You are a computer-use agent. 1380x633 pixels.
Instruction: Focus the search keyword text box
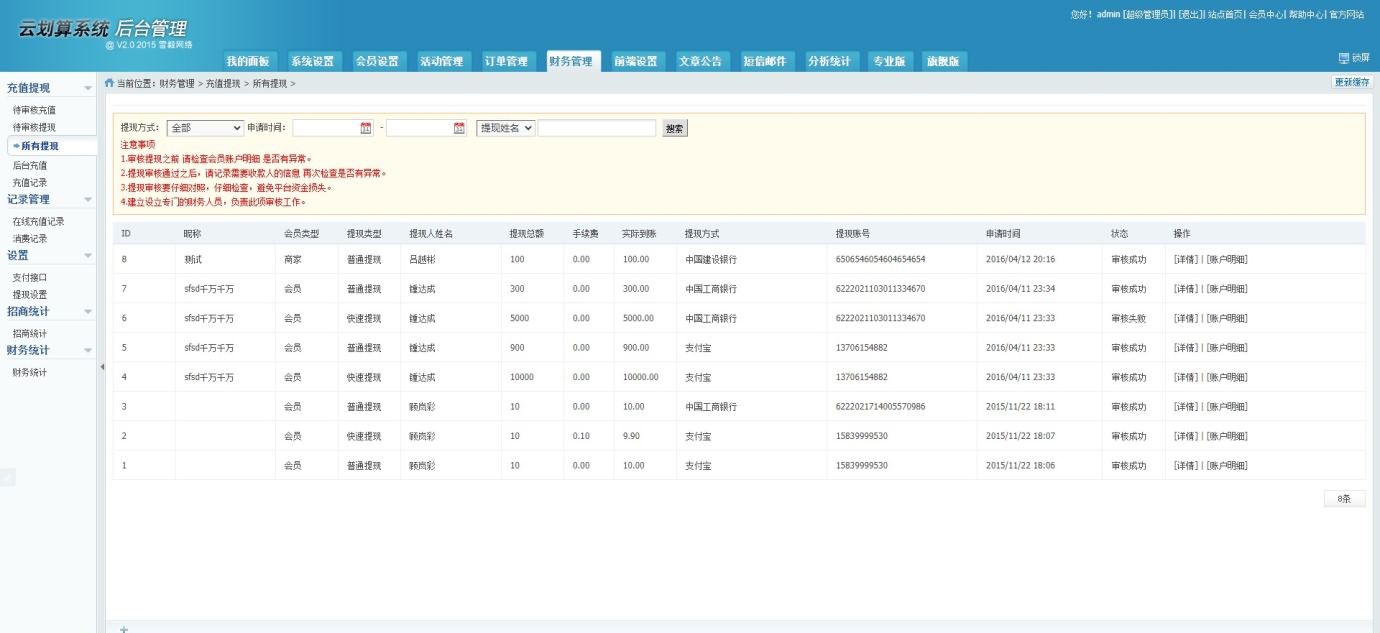pos(597,128)
